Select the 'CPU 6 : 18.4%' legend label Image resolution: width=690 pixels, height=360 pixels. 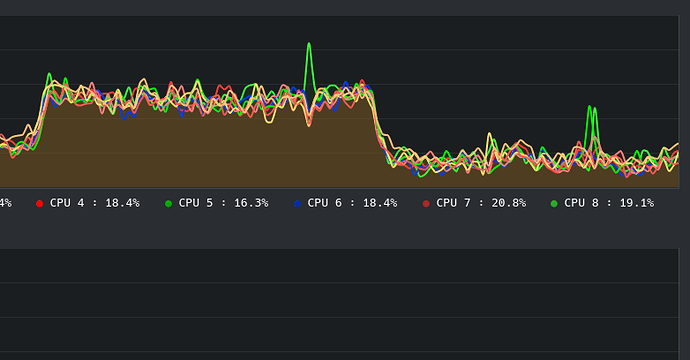pyautogui.click(x=352, y=203)
